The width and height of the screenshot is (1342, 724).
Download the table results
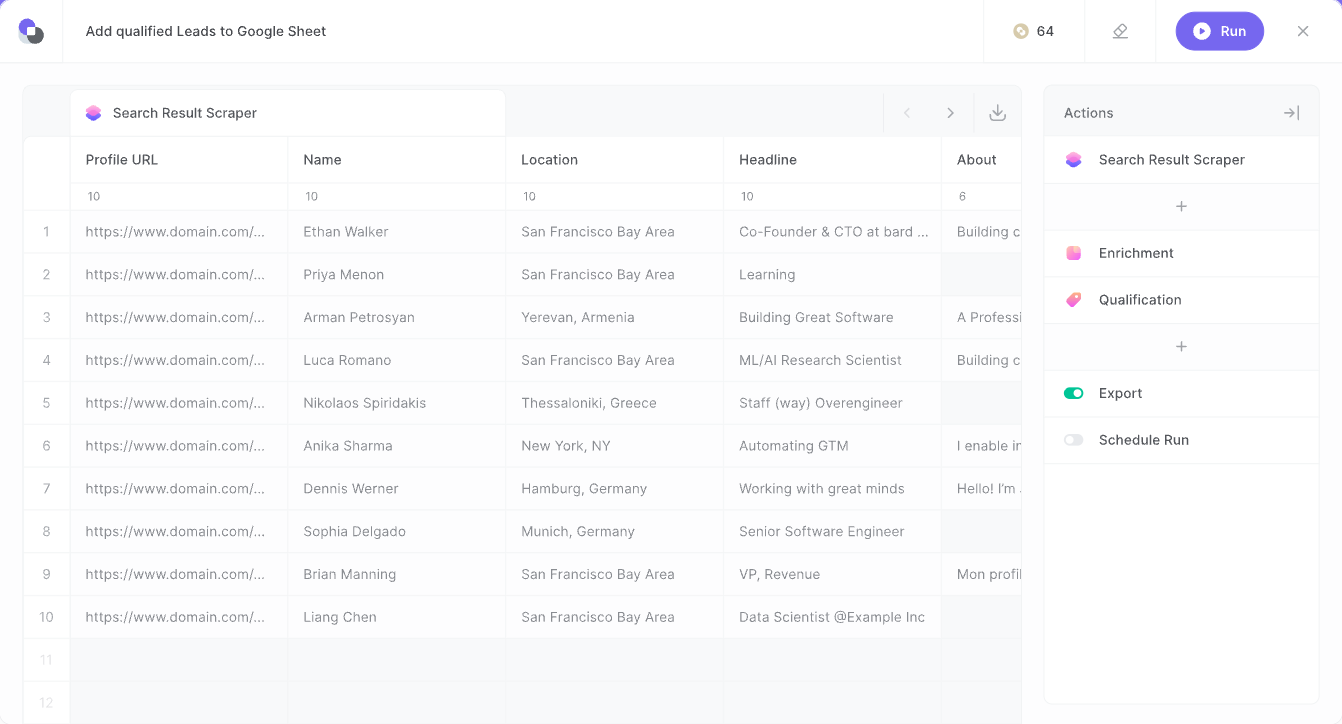coord(997,113)
